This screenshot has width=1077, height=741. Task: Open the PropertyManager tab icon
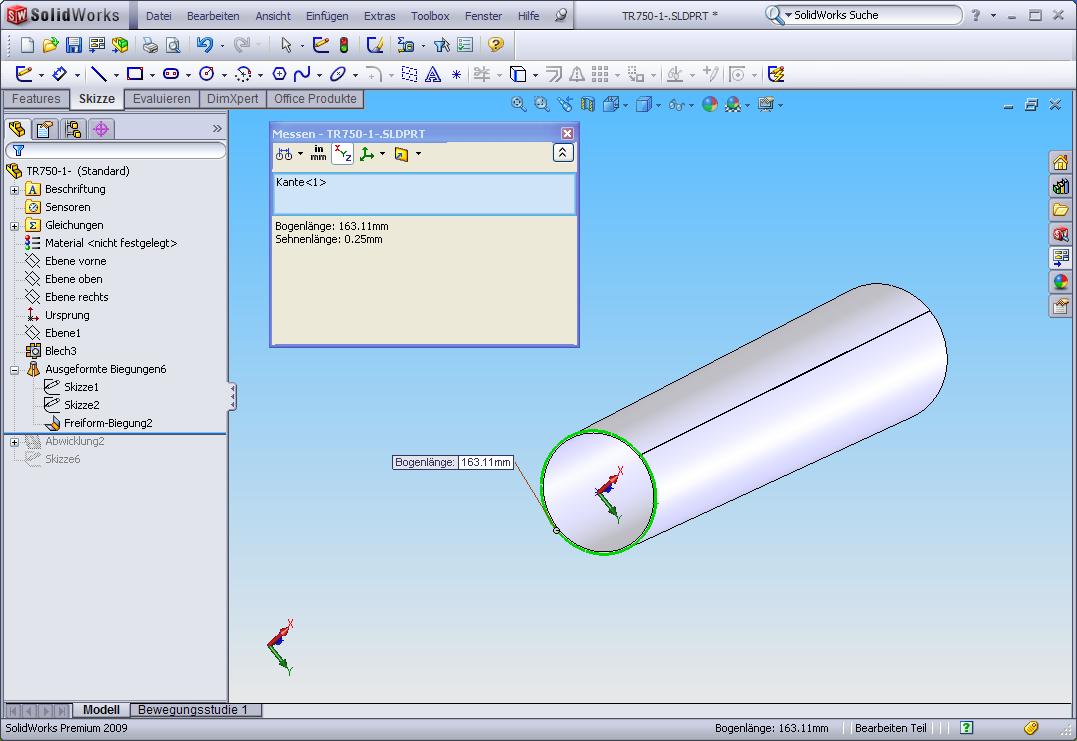click(45, 128)
